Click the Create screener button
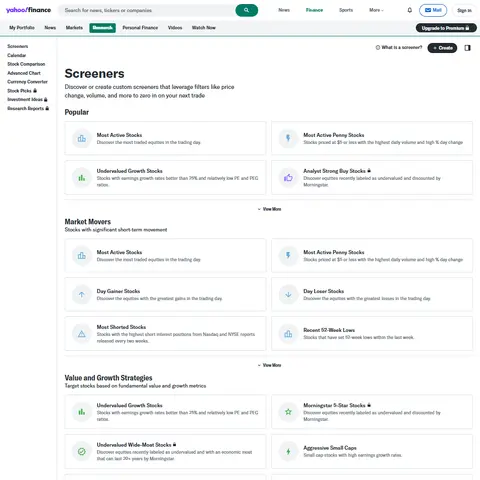 [x=442, y=48]
